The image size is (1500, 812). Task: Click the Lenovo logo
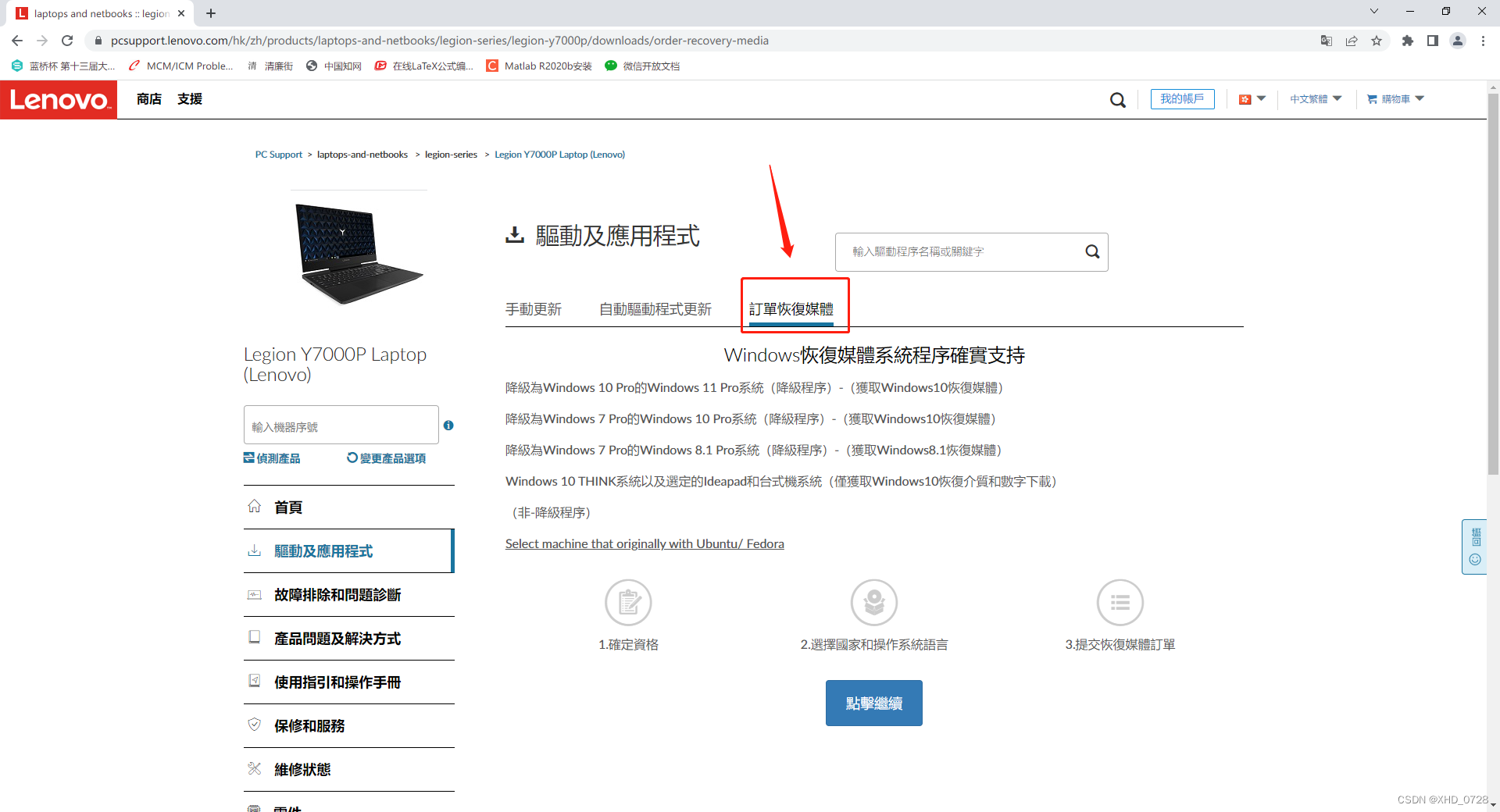coord(59,100)
